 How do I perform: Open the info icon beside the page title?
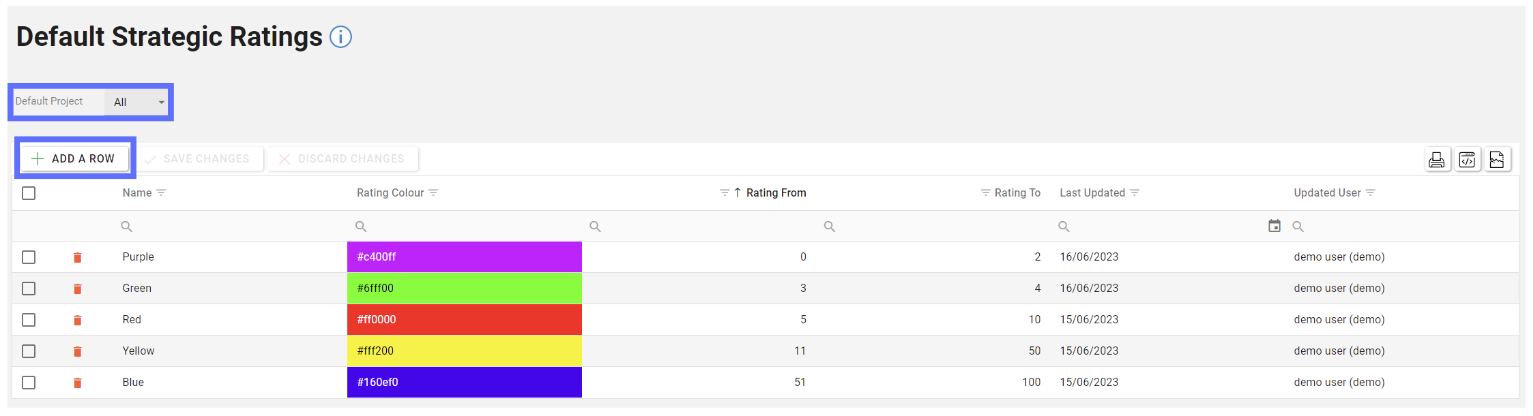pos(341,38)
